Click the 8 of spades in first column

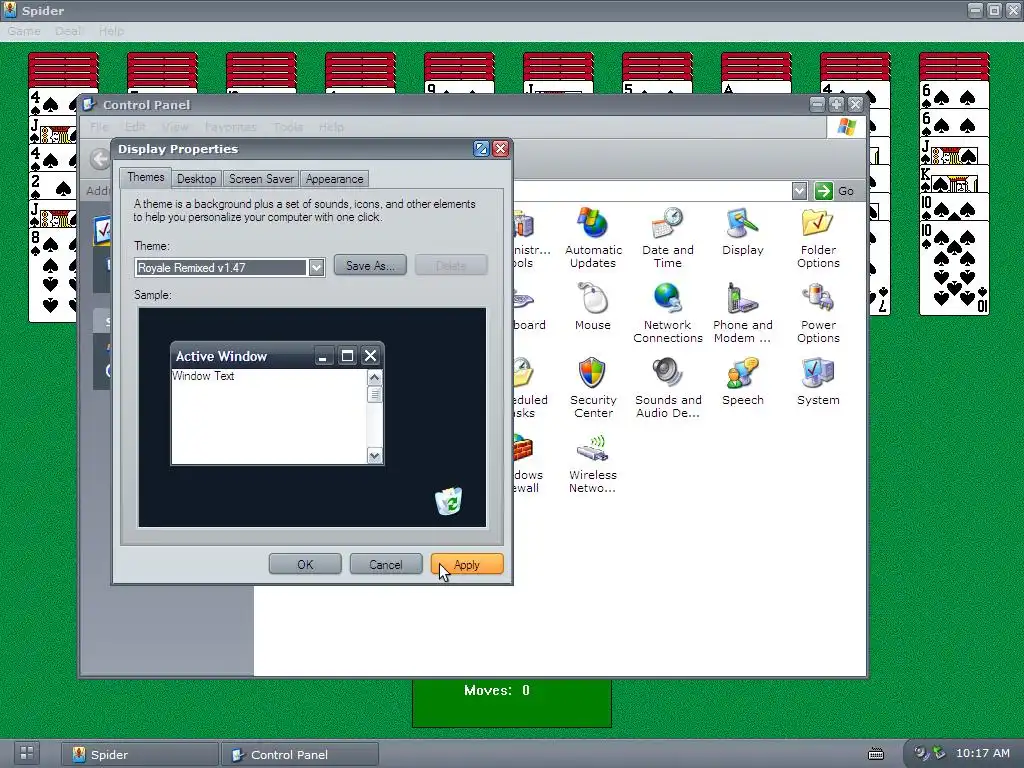pyautogui.click(x=52, y=274)
